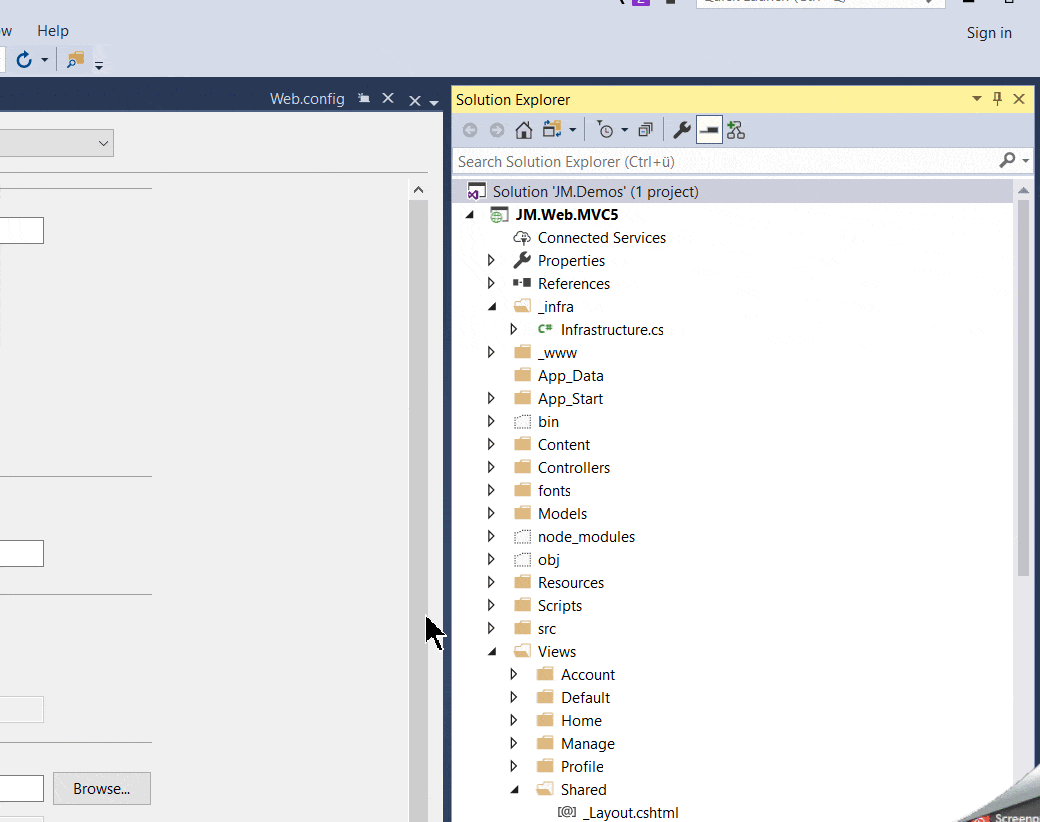
Task: Pin the Web.config tab
Action: coord(363,98)
